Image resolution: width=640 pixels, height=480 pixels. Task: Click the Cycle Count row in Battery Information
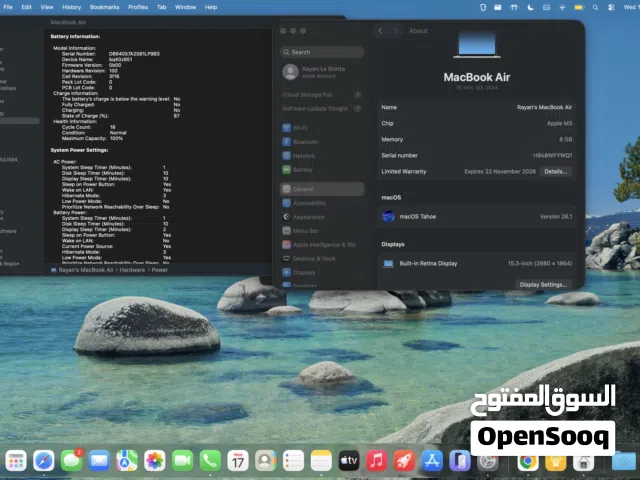pos(89,127)
